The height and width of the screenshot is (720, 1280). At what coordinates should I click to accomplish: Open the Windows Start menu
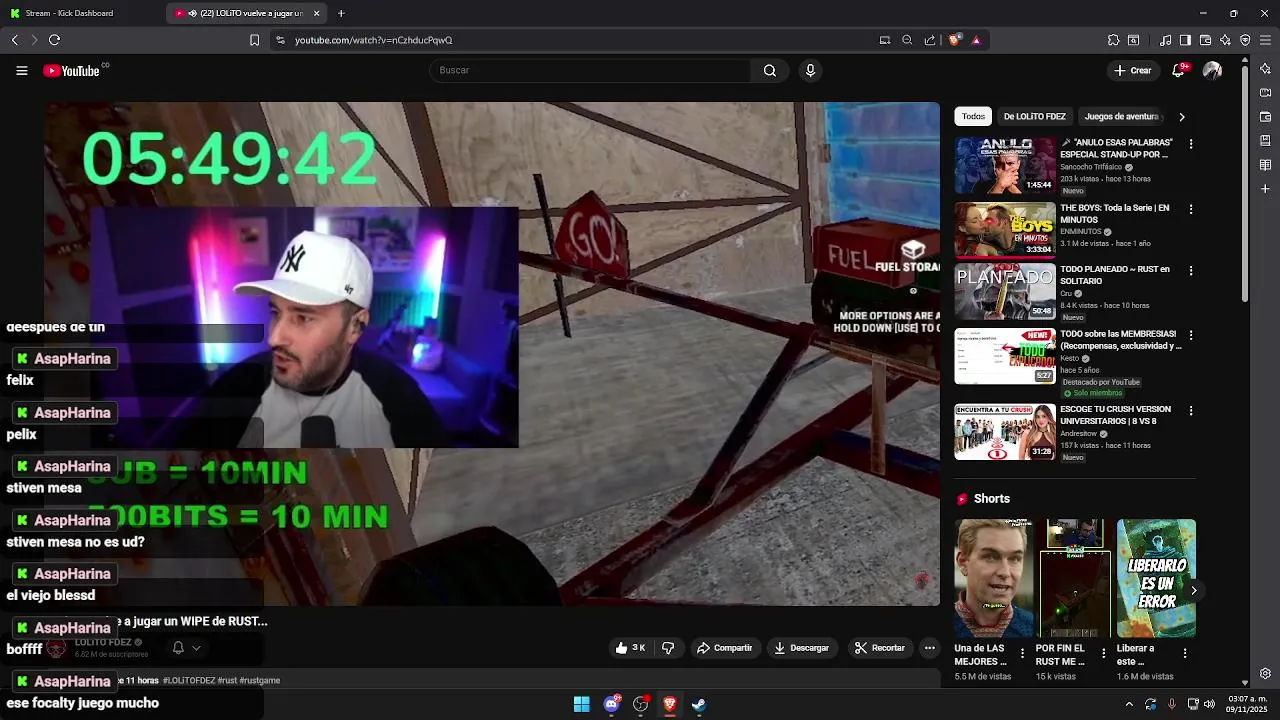pos(581,704)
